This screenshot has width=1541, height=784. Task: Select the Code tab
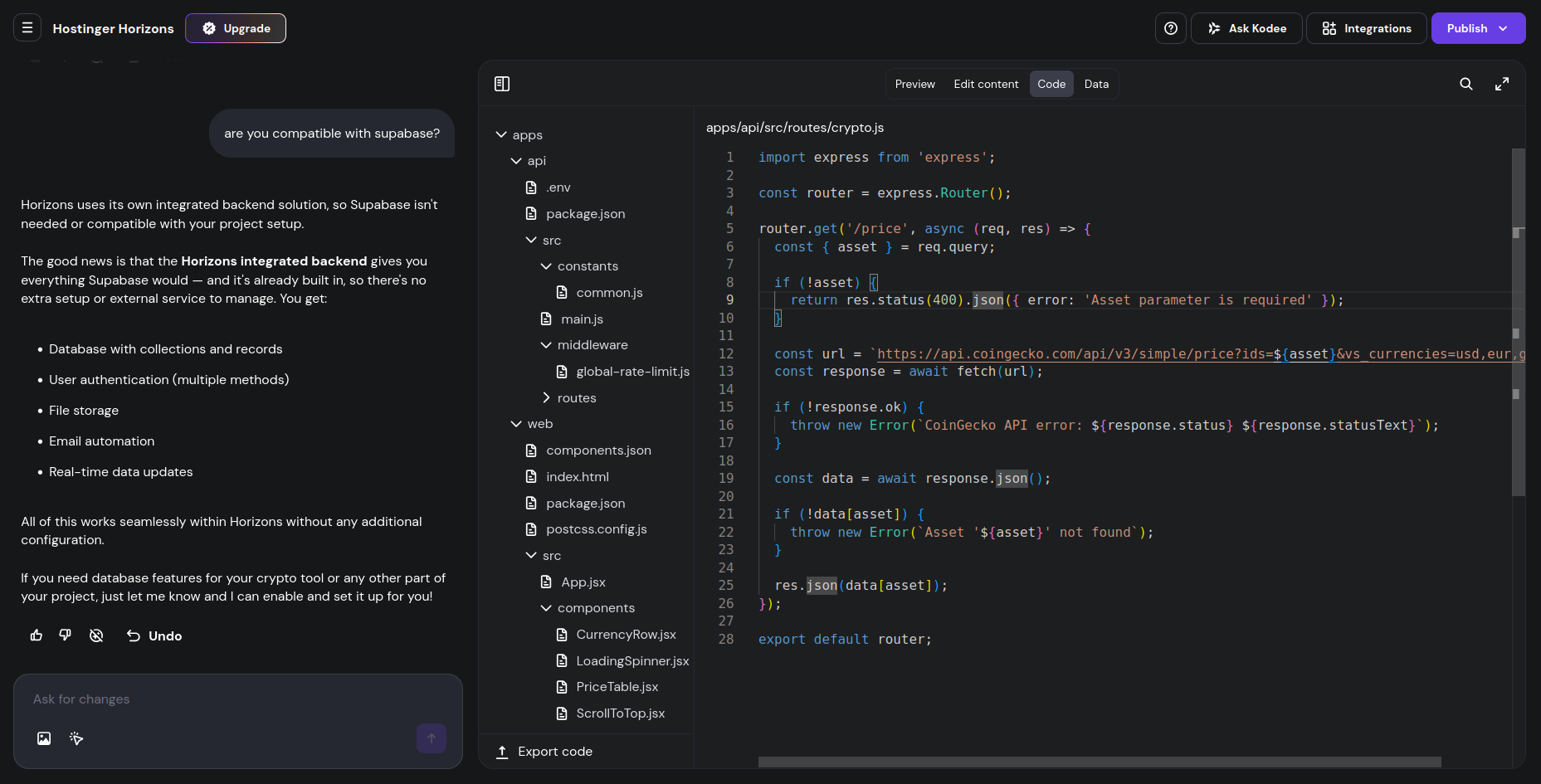coord(1051,84)
